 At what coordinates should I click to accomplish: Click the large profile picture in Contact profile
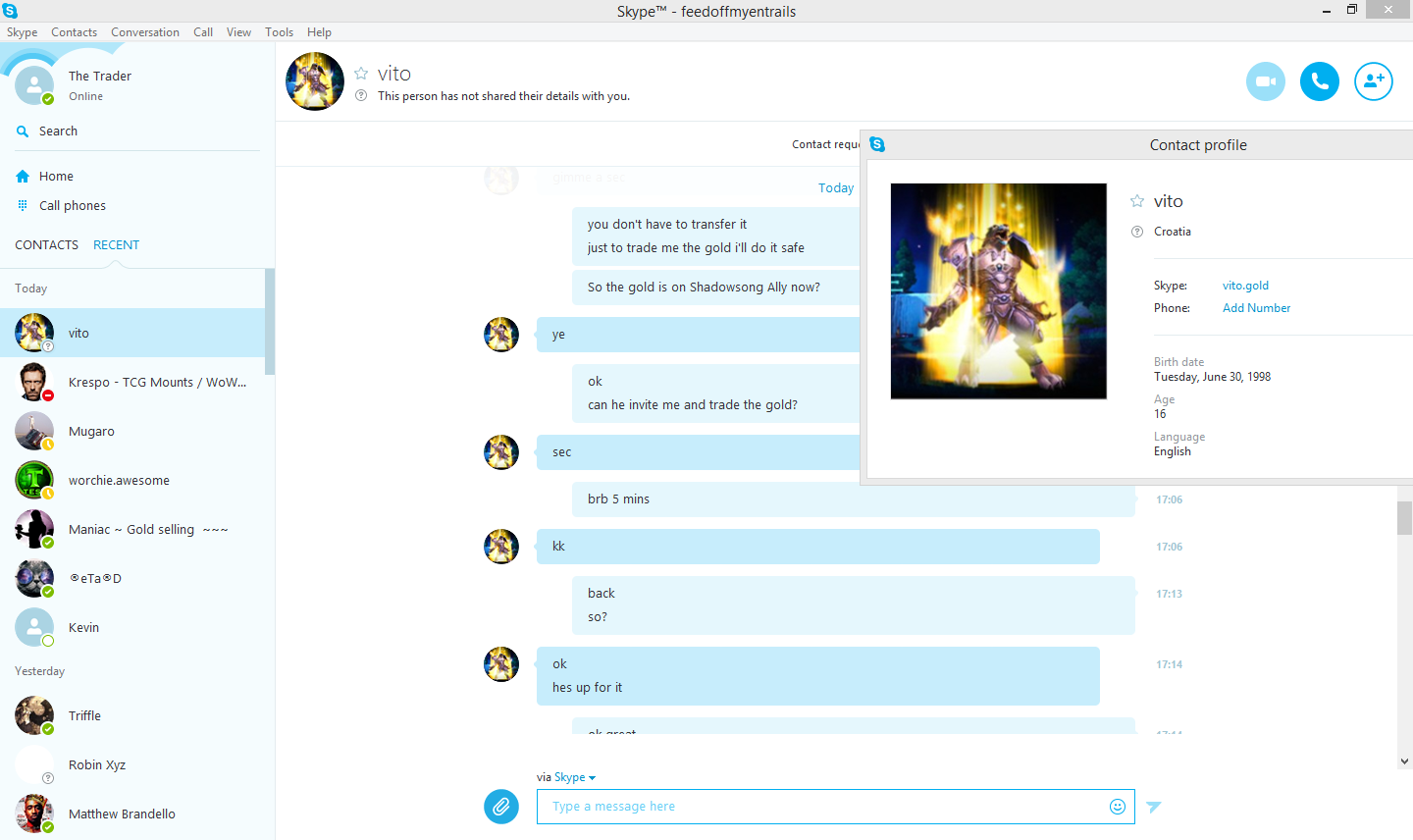point(999,291)
